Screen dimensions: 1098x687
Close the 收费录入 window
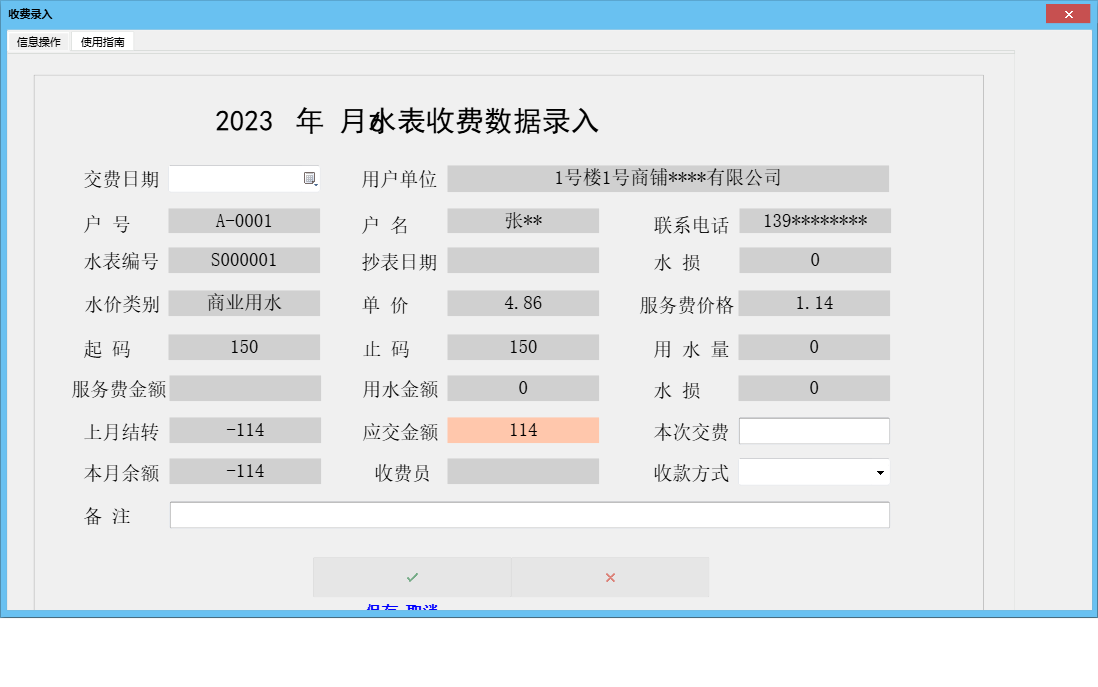[x=1068, y=13]
